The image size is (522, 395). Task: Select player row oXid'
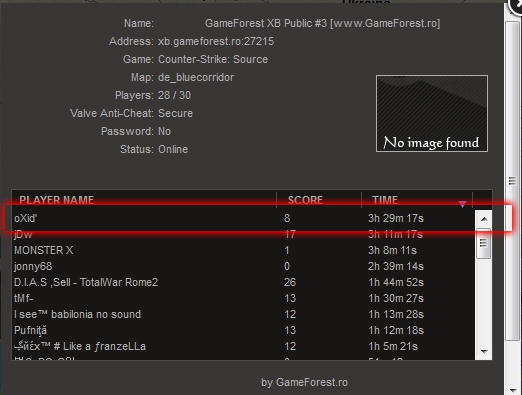243,218
